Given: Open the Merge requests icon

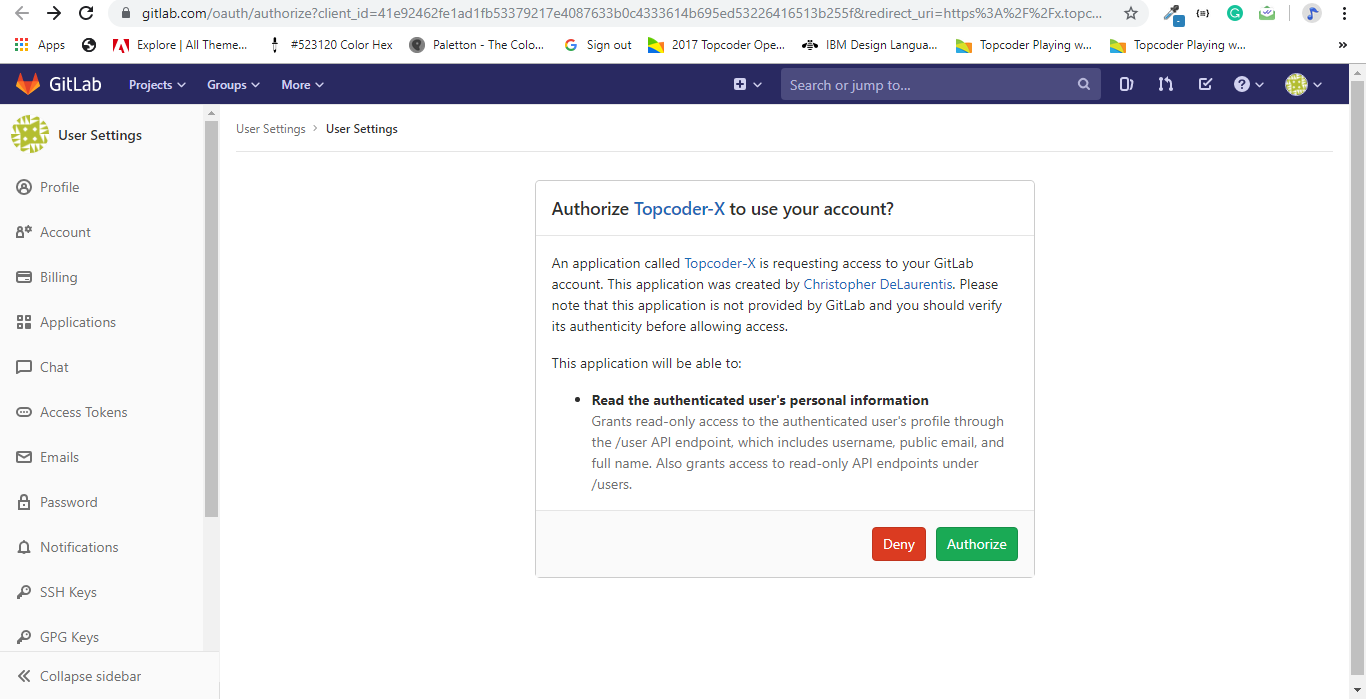Looking at the screenshot, I should point(1166,85).
